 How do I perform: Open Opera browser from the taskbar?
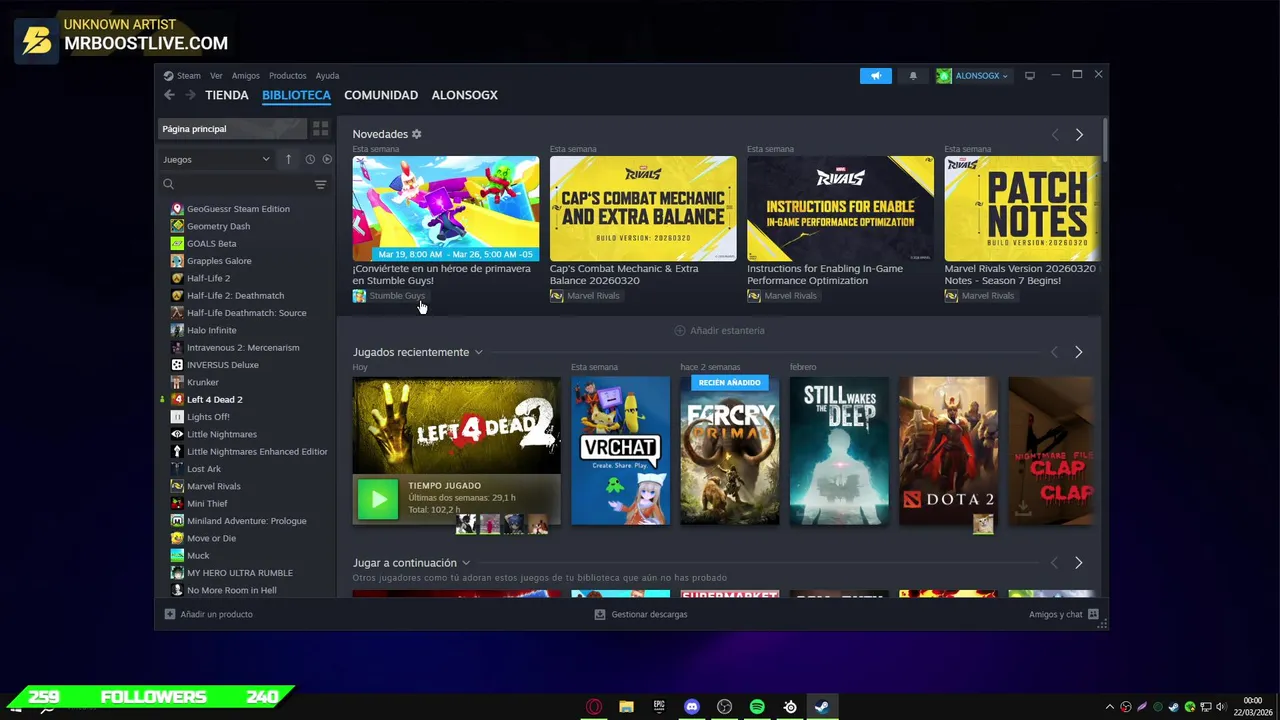(594, 707)
